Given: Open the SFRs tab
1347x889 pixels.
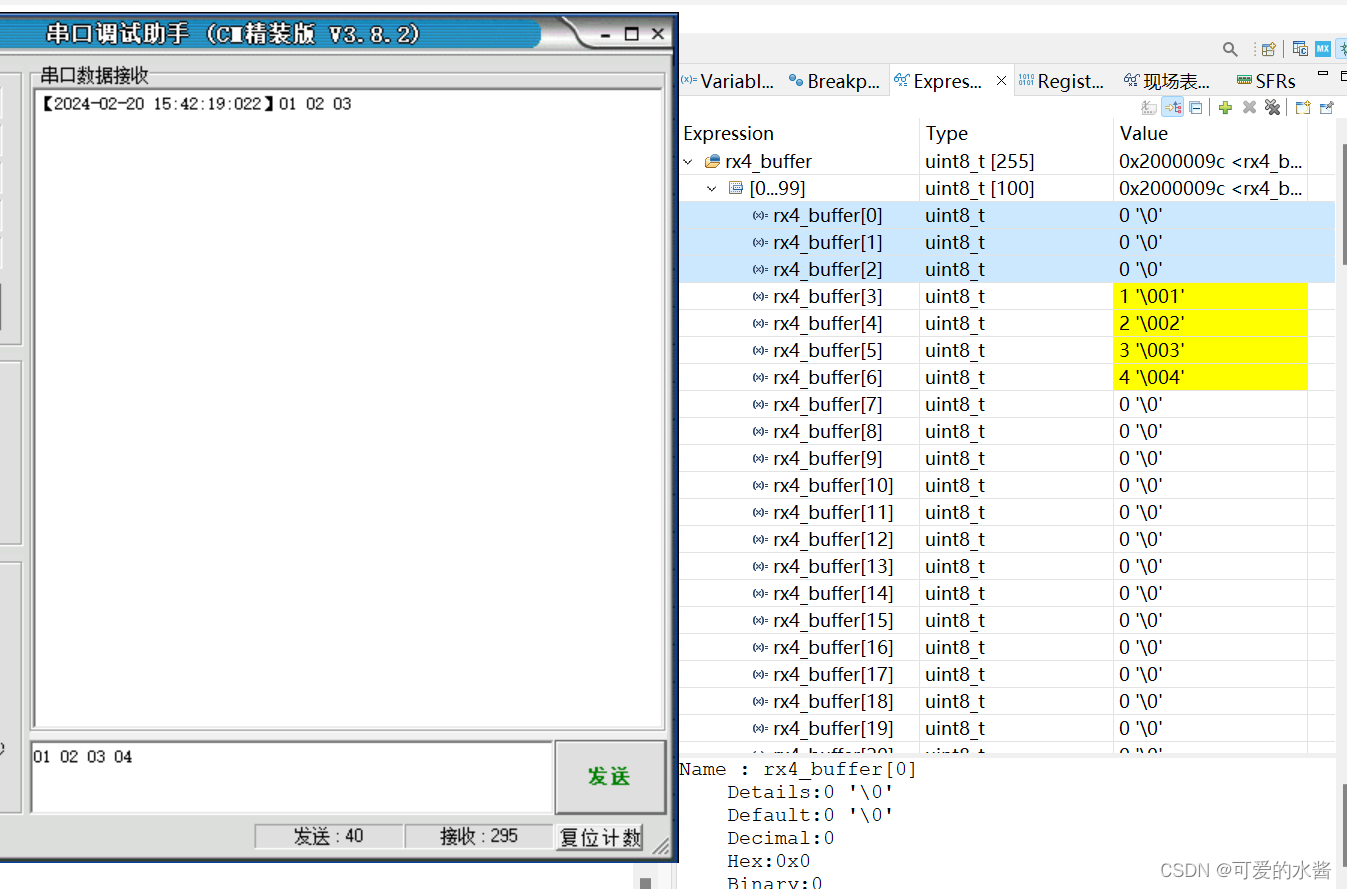Looking at the screenshot, I should (x=1266, y=81).
